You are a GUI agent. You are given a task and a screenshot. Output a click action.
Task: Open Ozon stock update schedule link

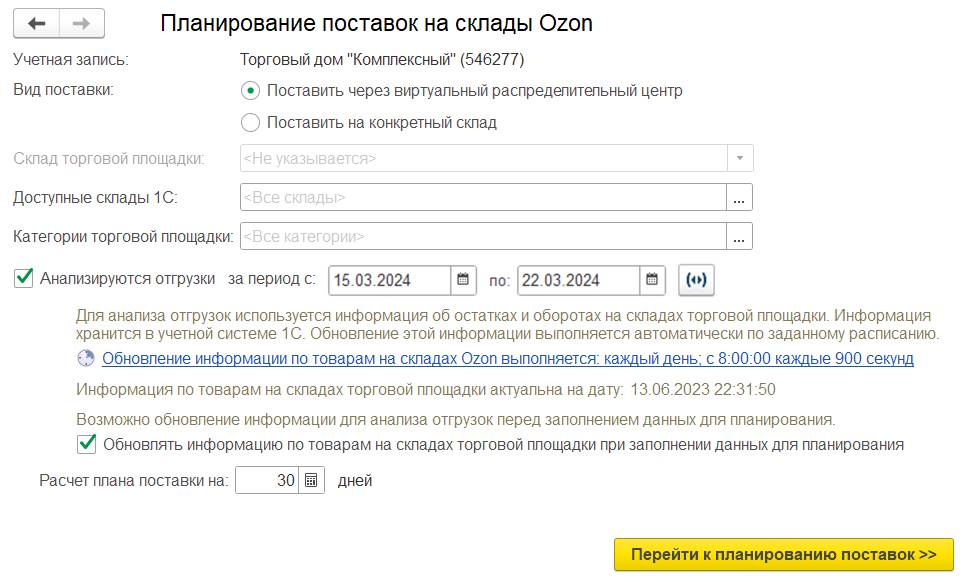click(x=507, y=358)
